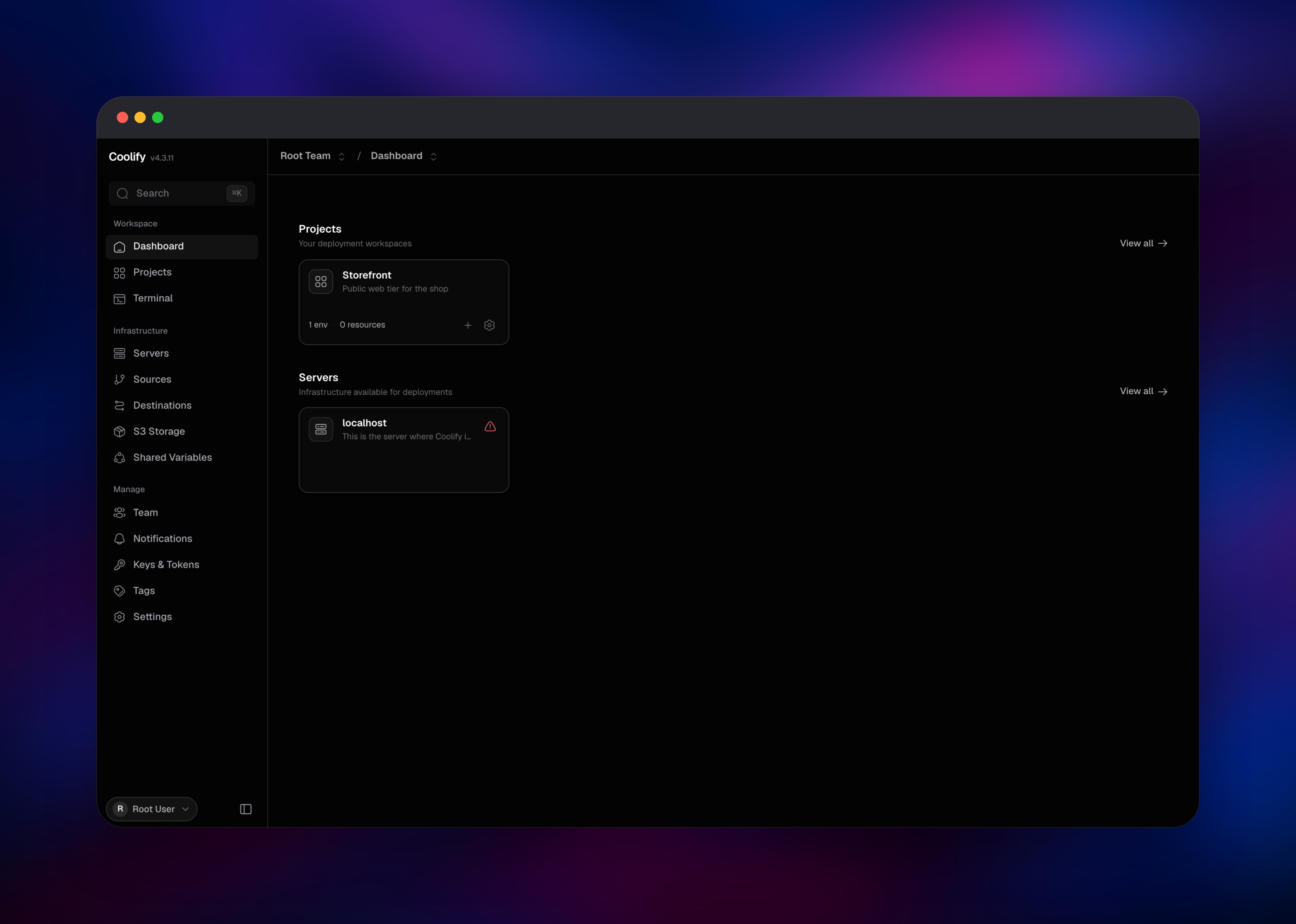Screen dimensions: 1296x924
Task: Click the Shared Variables icon
Action: [x=119, y=458]
